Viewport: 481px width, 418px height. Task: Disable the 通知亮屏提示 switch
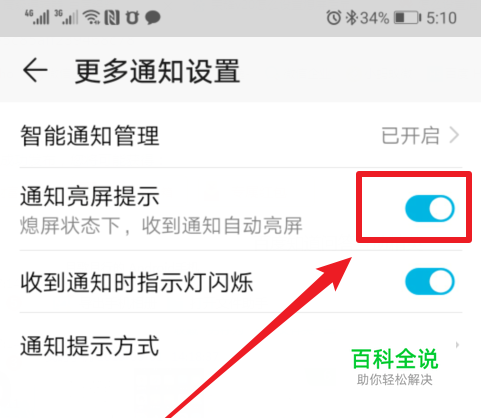[x=430, y=209]
